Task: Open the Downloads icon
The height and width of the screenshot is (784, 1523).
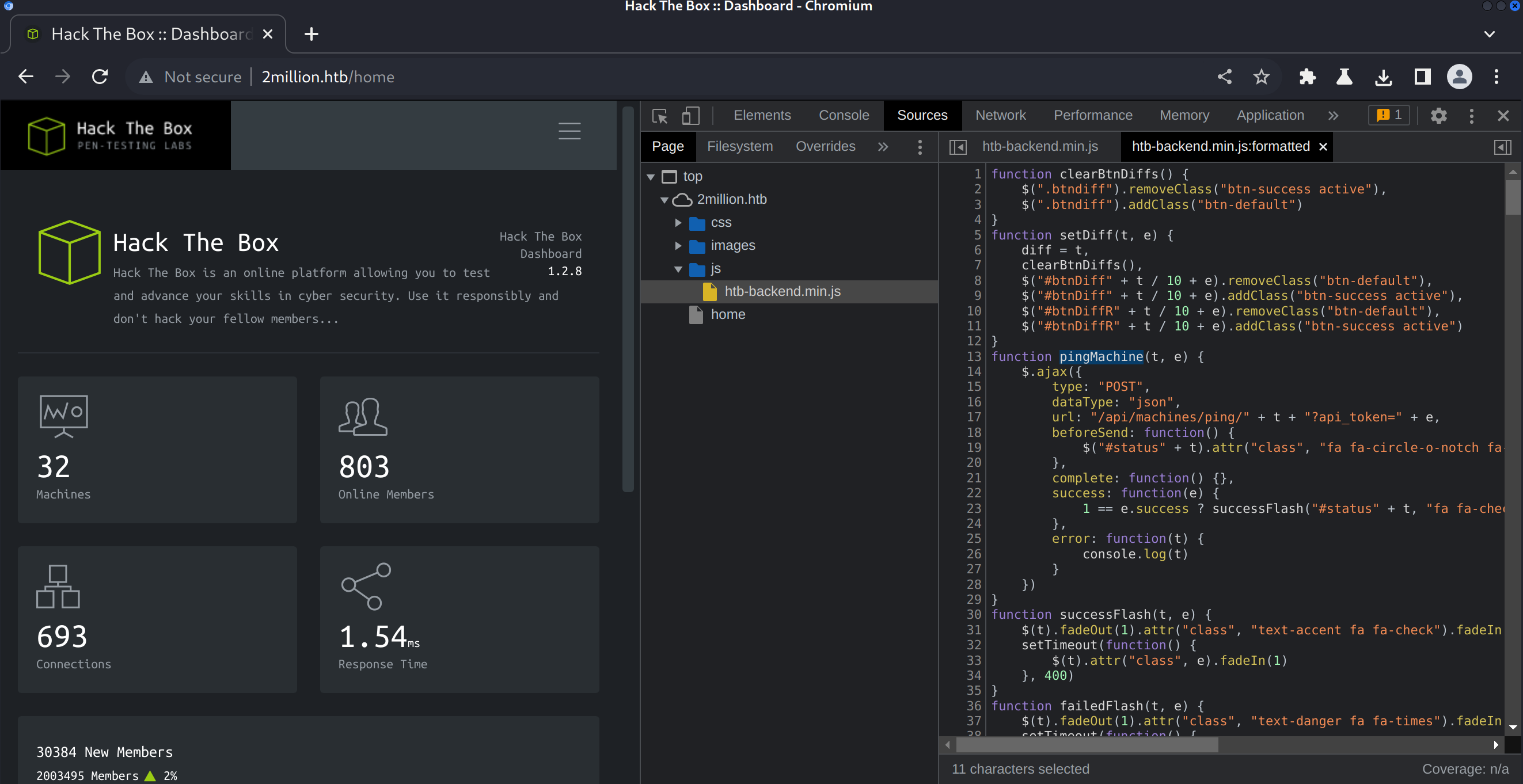Action: coord(1384,77)
